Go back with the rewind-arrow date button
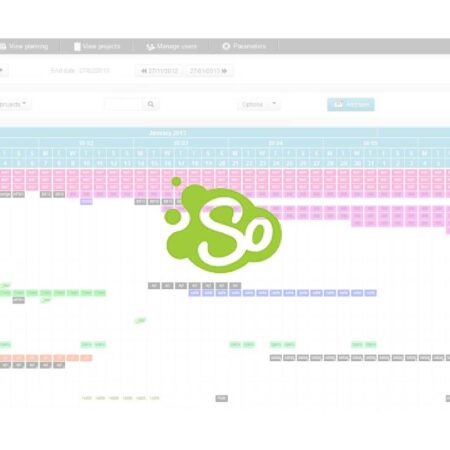450x450 pixels. [x=159, y=71]
